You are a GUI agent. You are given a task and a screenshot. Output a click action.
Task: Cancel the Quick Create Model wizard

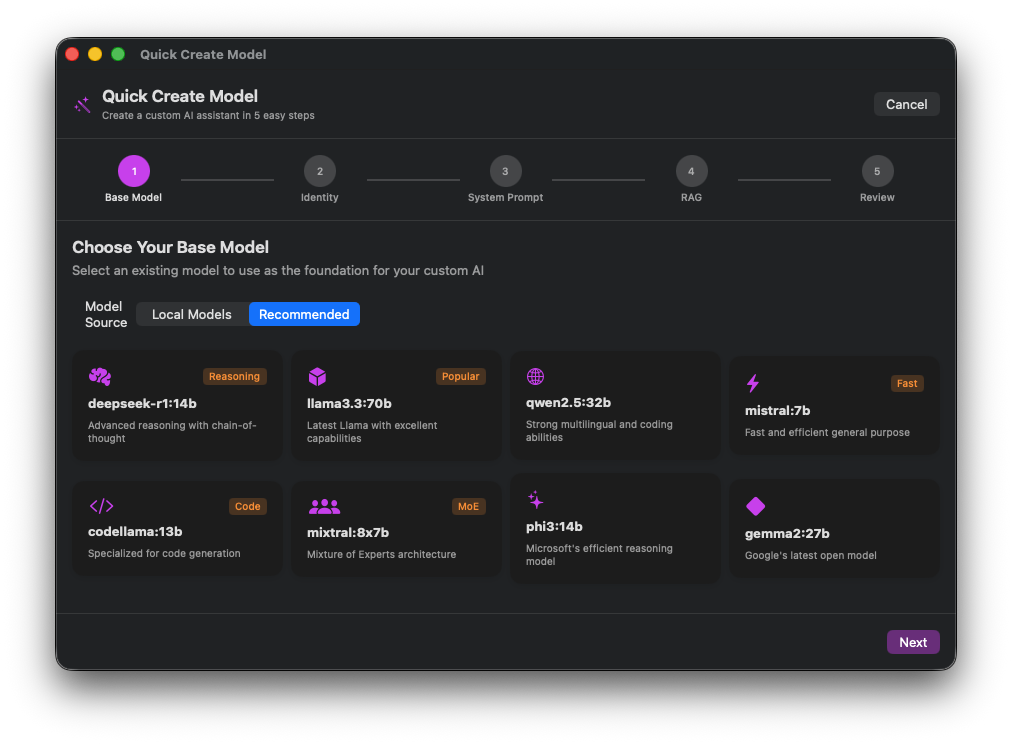tap(906, 104)
